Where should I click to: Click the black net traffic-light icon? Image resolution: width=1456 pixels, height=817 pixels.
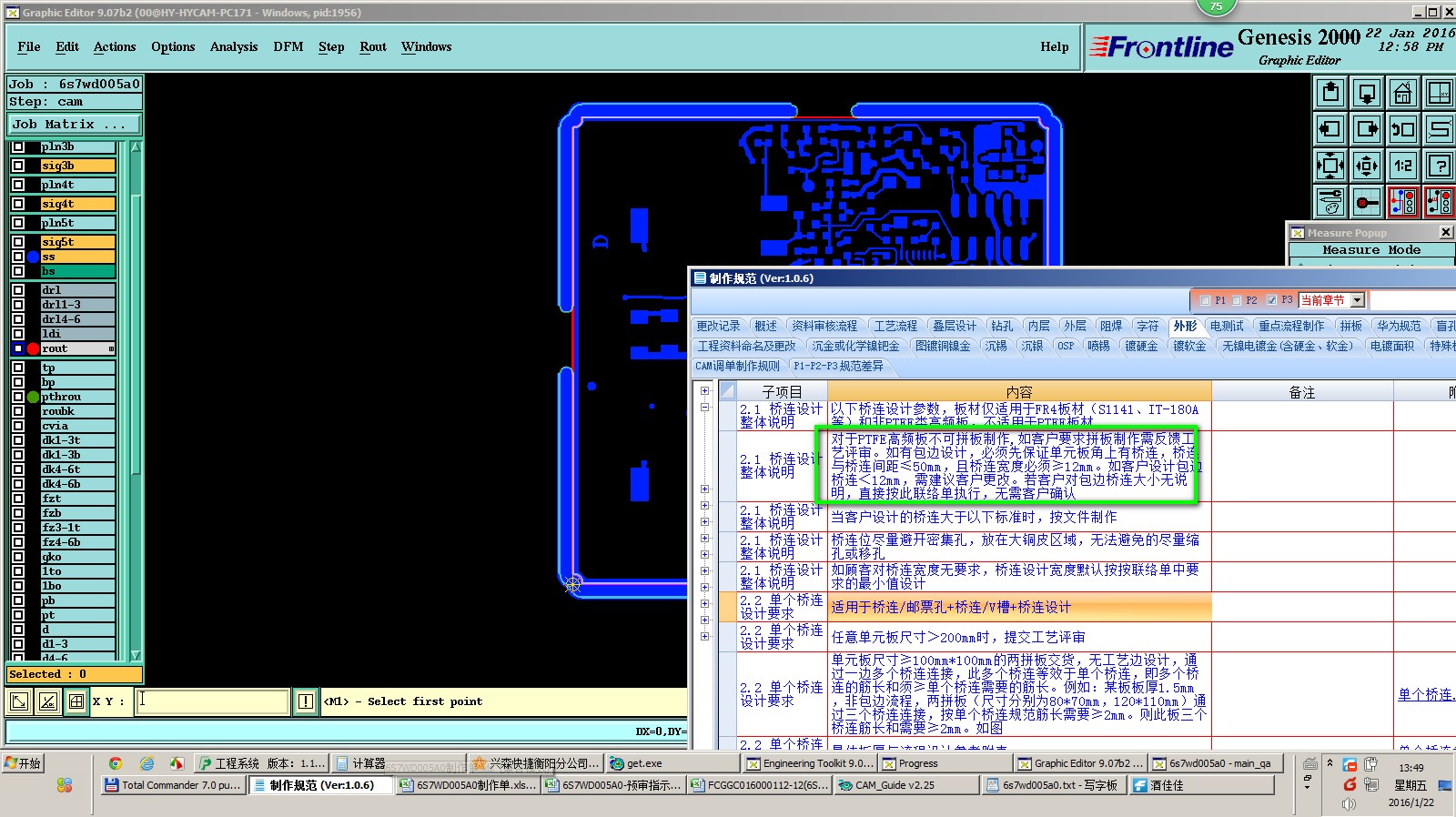click(x=1440, y=202)
